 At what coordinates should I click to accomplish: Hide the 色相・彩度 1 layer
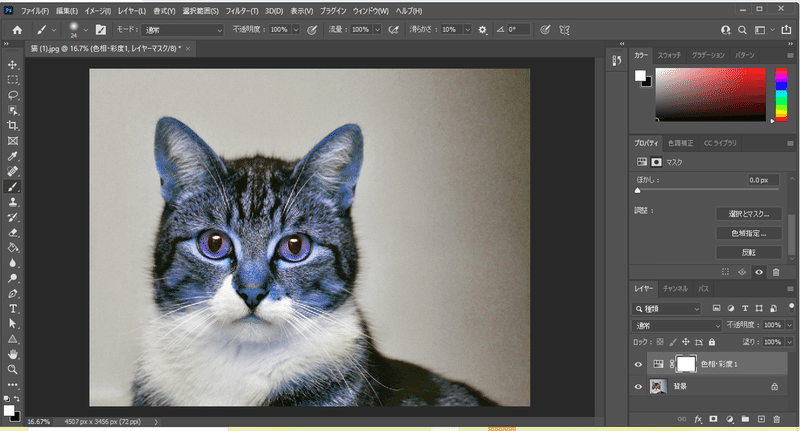click(638, 364)
